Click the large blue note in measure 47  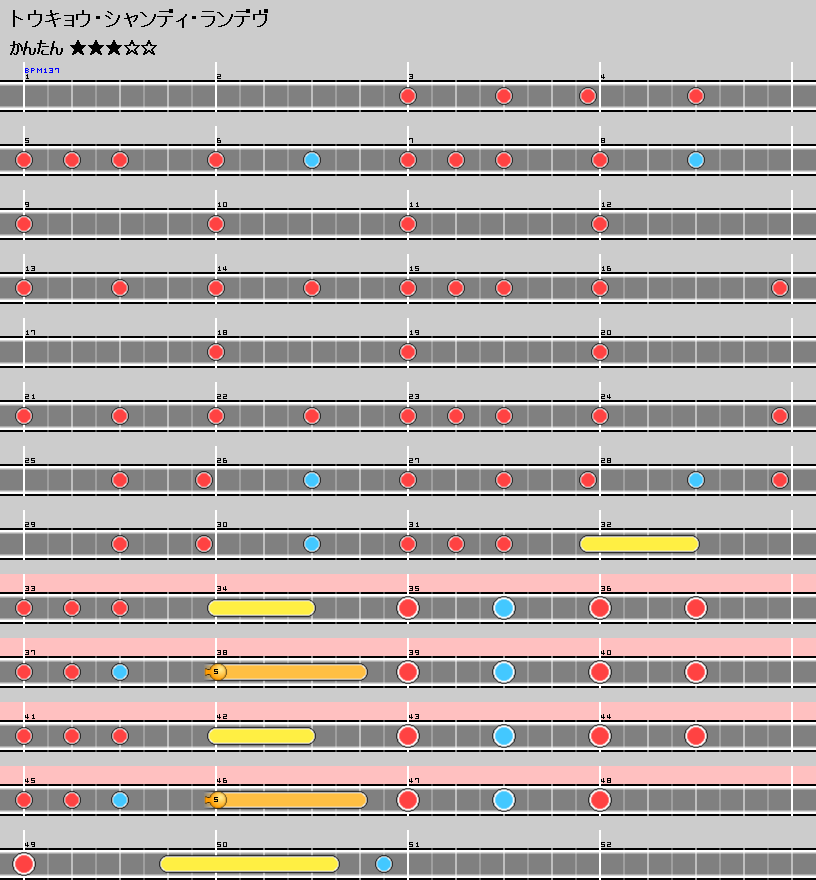pyautogui.click(x=504, y=800)
